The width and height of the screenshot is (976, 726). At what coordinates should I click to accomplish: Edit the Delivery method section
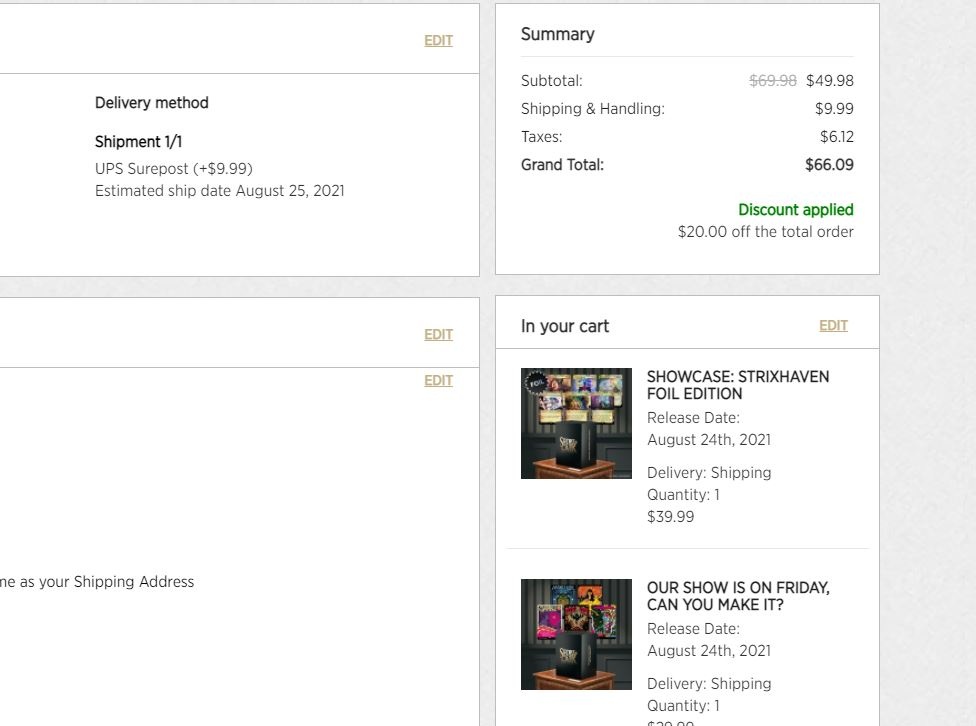coord(438,41)
